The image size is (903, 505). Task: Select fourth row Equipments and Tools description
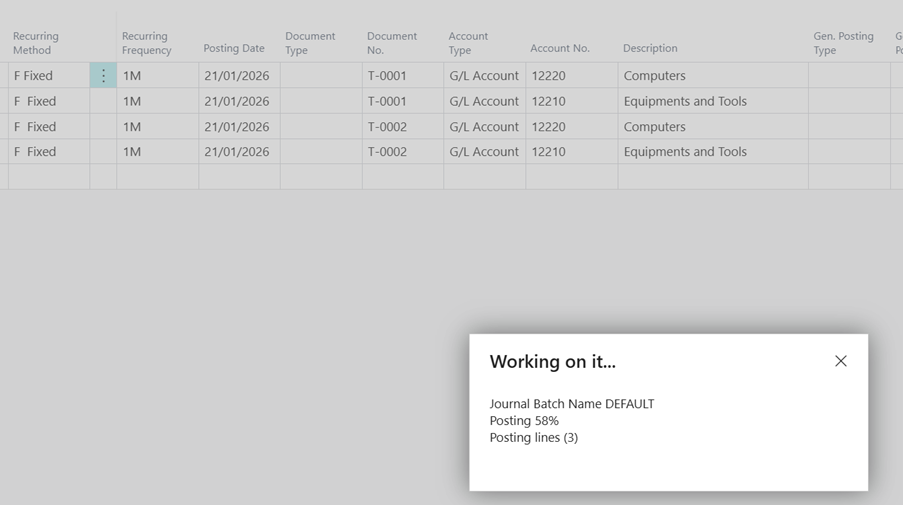(x=711, y=152)
